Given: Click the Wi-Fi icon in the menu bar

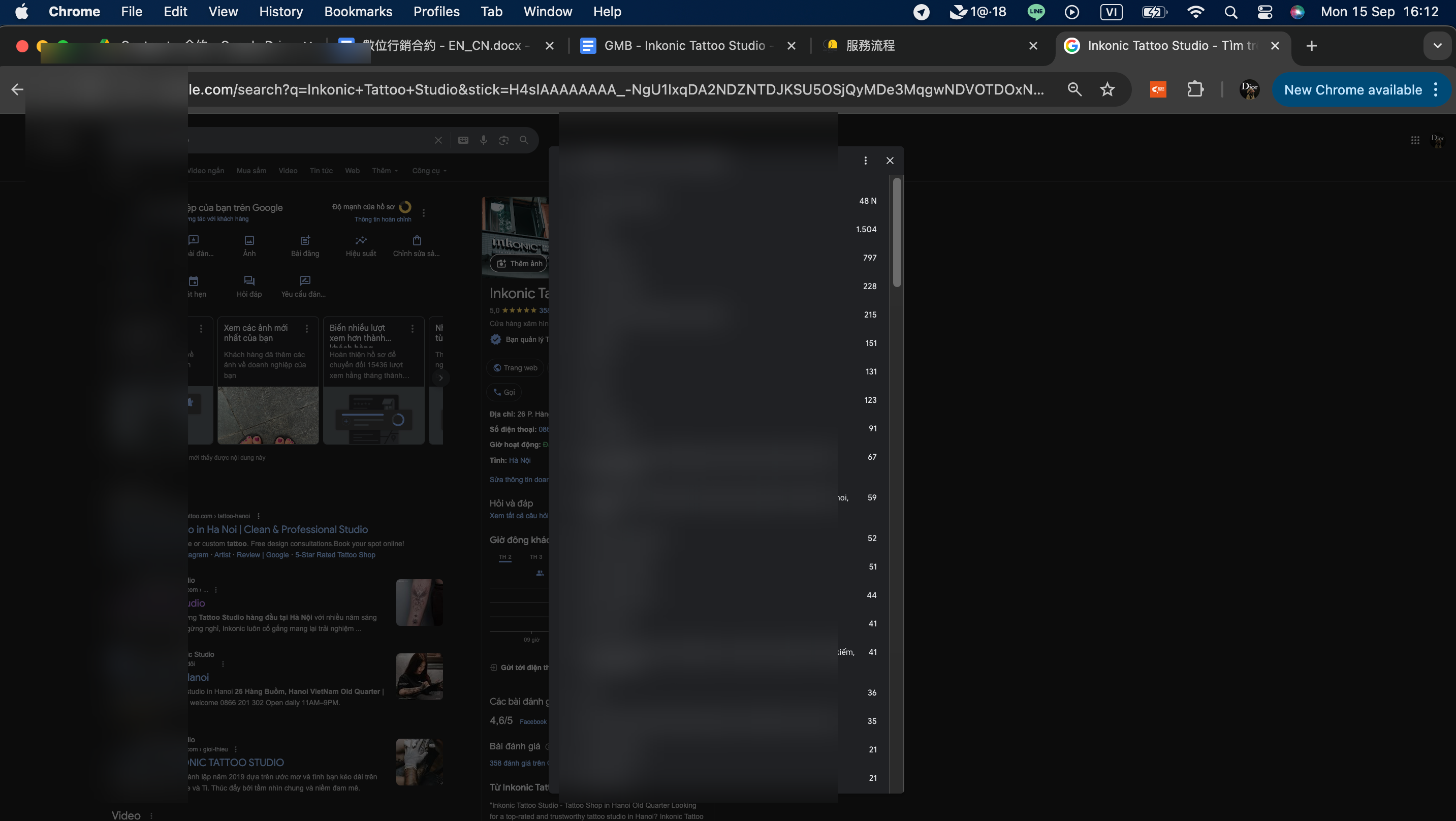Looking at the screenshot, I should coord(1195,12).
